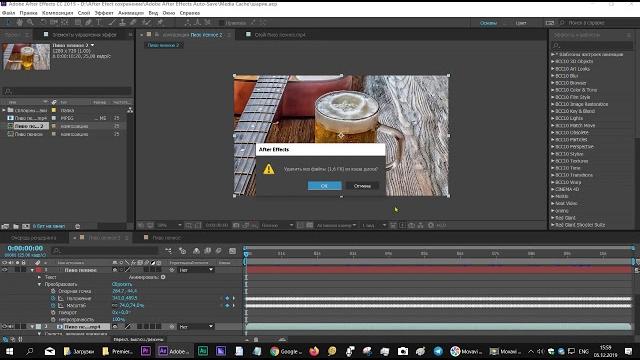Image resolution: width=640 pixels, height=360 pixels.
Task: Toggle Snapping checkbox in the toolbar
Action: (222, 23)
